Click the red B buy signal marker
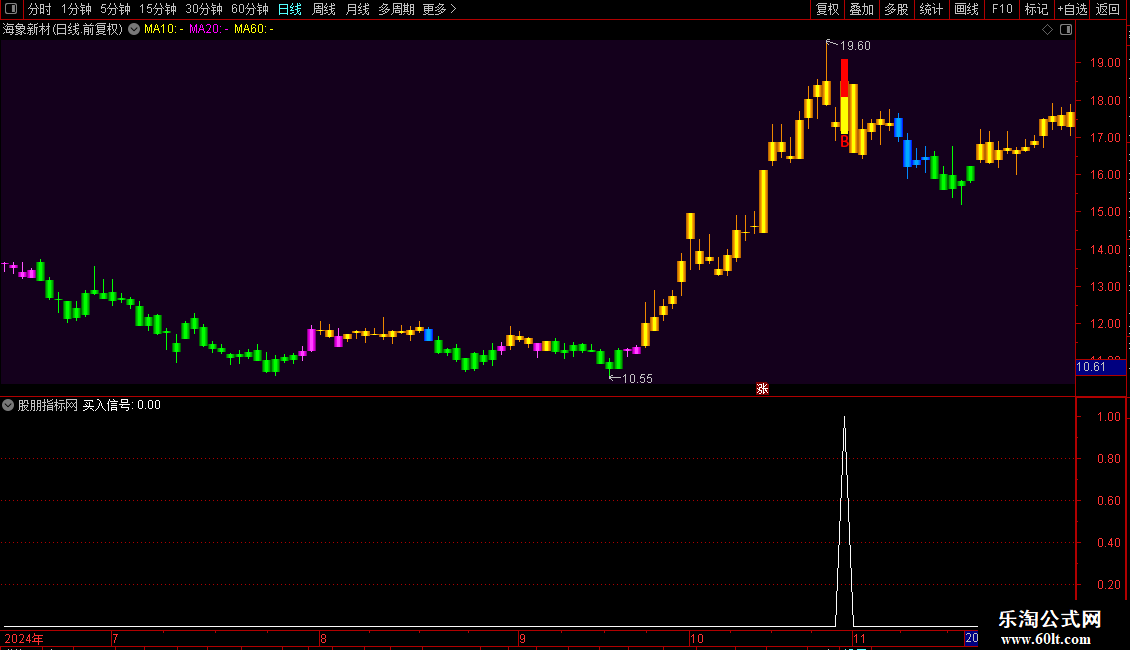 point(845,141)
